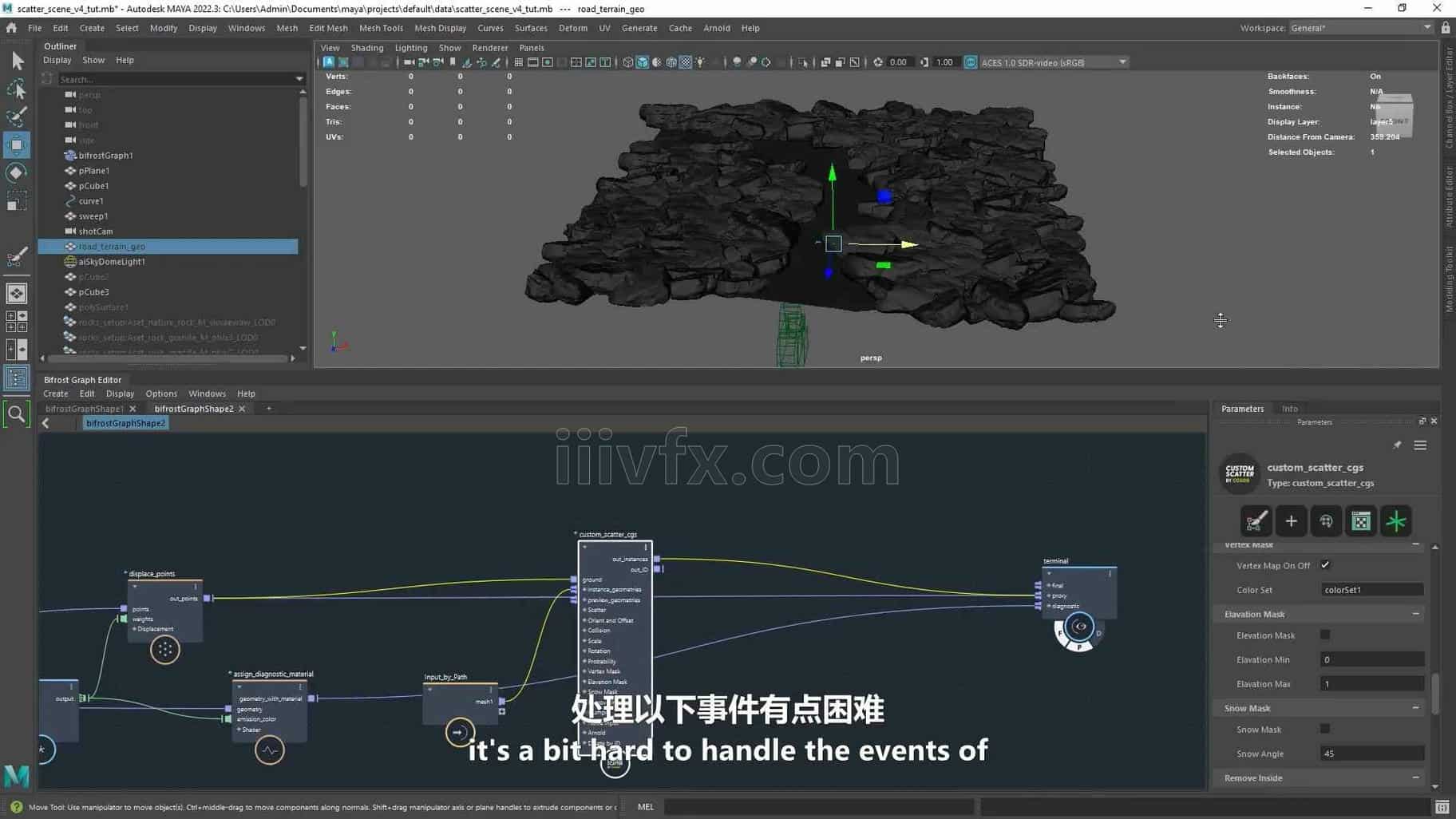The width and height of the screenshot is (1456, 819).
Task: Click the Color Set input field
Action: (x=1371, y=590)
